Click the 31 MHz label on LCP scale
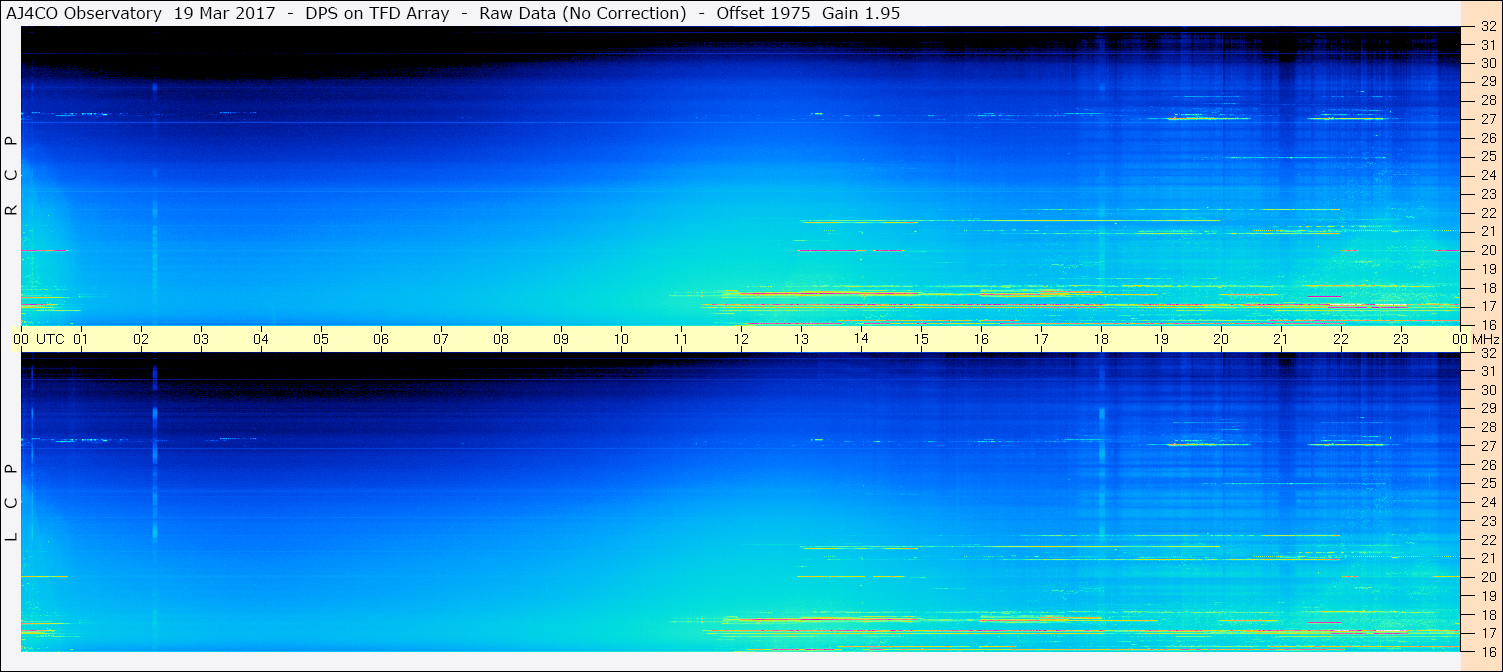This screenshot has width=1503, height=672. (x=1487, y=371)
